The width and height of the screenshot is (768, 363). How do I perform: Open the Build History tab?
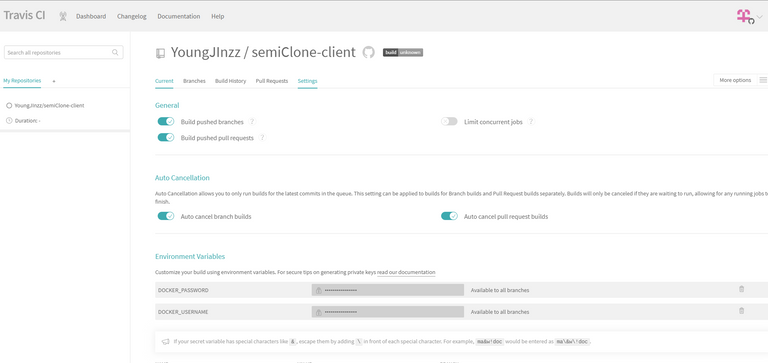tap(231, 81)
